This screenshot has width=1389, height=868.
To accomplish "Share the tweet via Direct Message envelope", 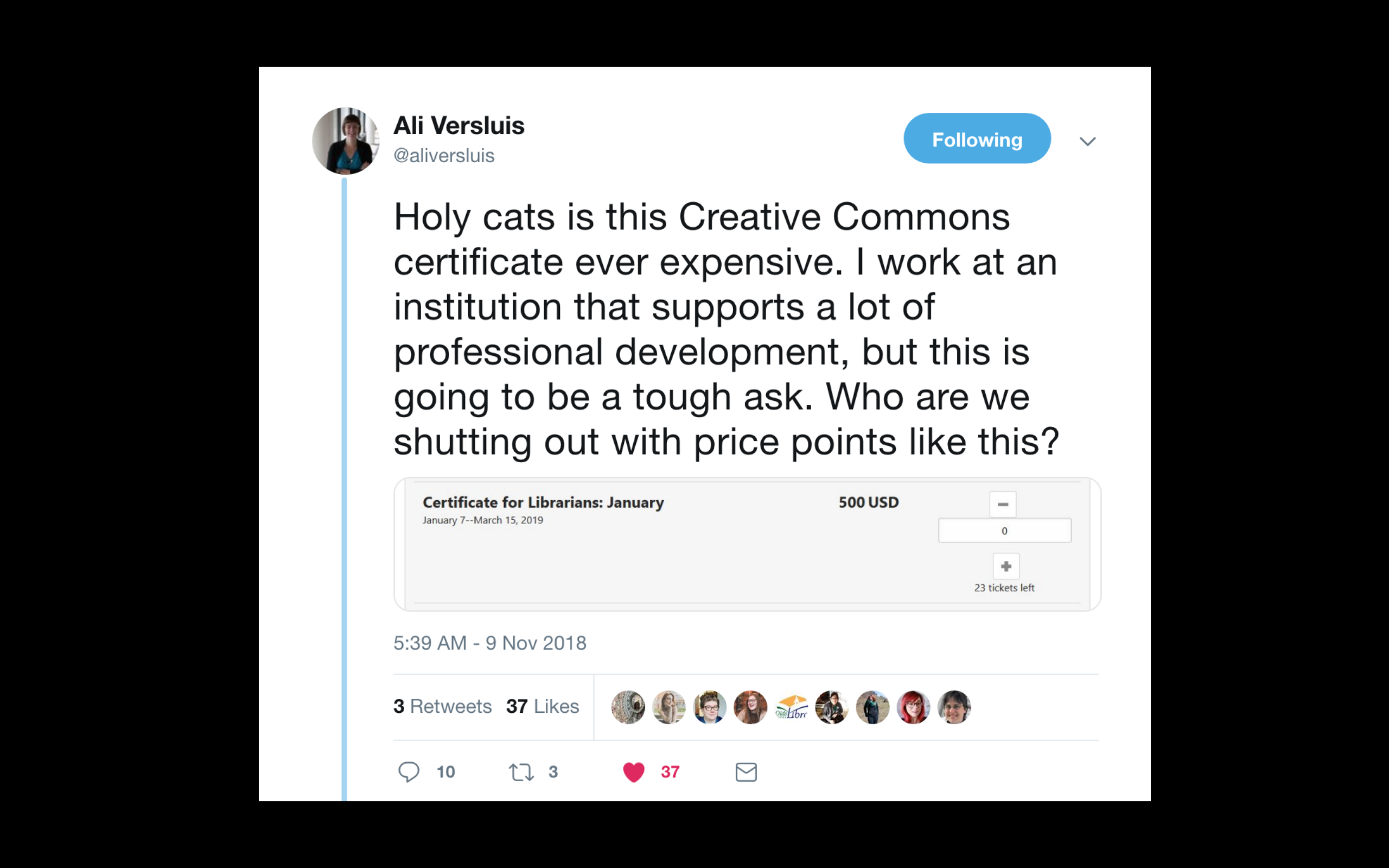I will point(746,772).
